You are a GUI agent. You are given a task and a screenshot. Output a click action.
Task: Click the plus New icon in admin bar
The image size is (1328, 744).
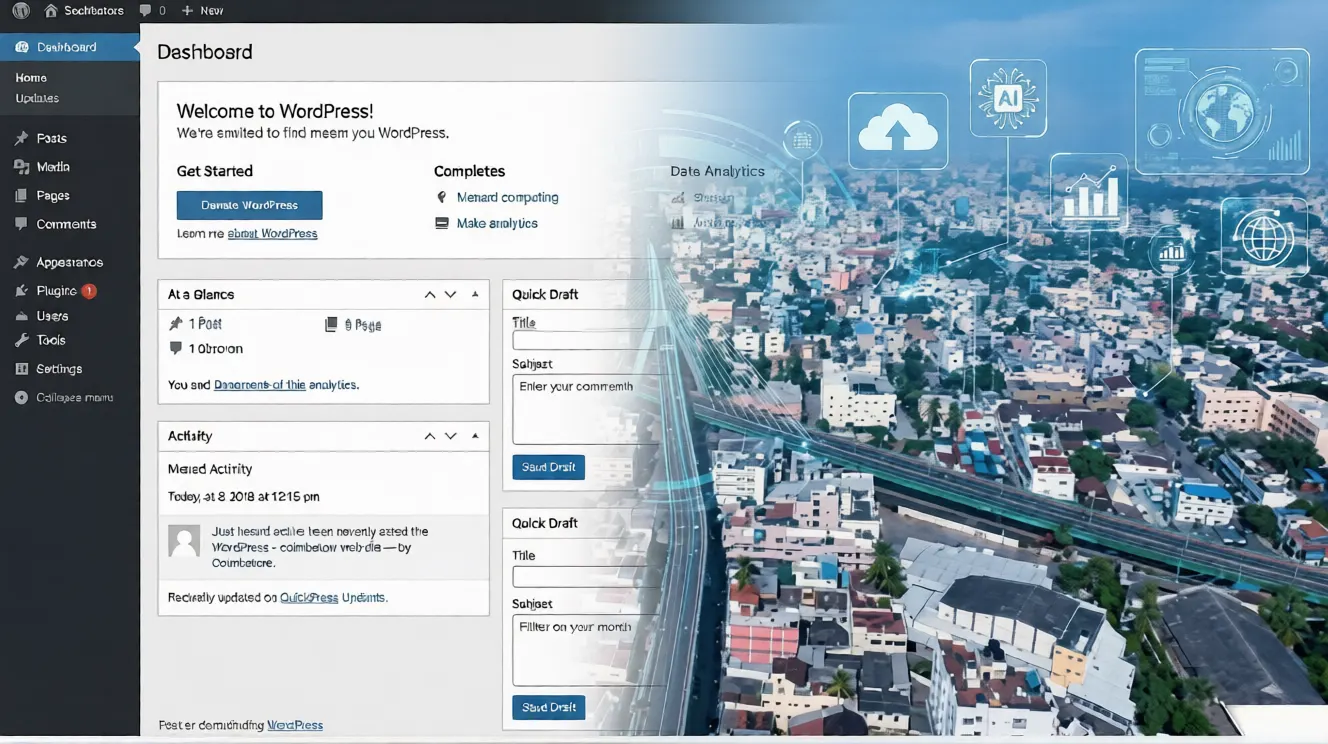click(x=187, y=11)
